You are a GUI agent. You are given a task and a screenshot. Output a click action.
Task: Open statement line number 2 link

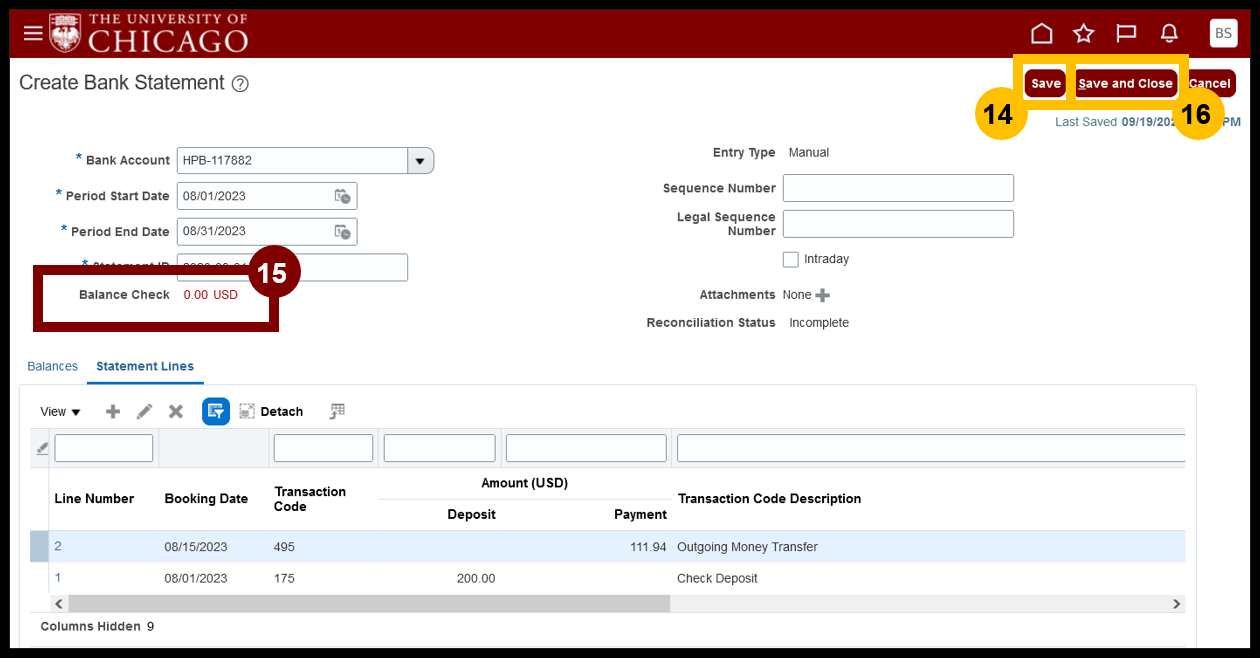coord(58,546)
